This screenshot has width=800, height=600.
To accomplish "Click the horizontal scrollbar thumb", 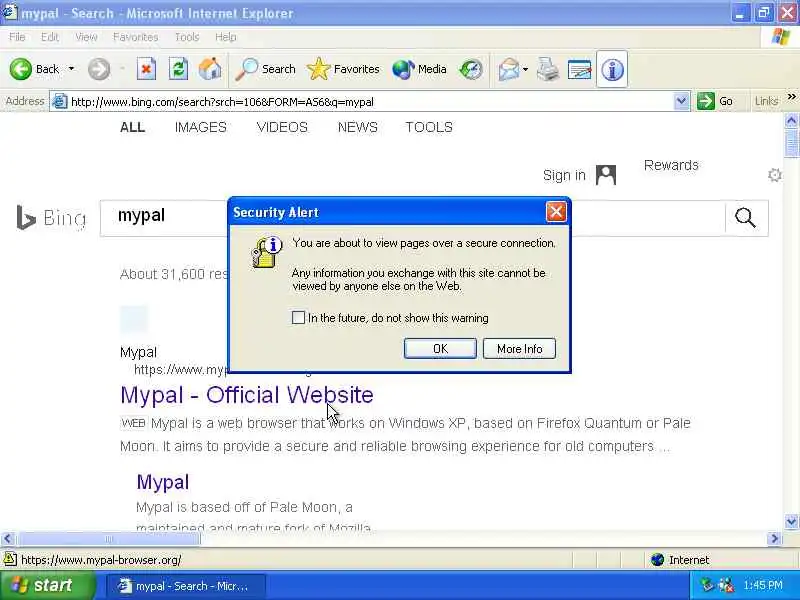I will [109, 538].
